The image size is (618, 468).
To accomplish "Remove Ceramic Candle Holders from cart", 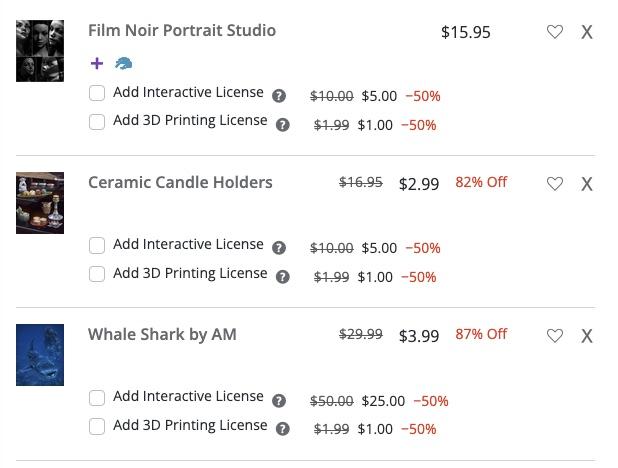I will (x=587, y=184).
